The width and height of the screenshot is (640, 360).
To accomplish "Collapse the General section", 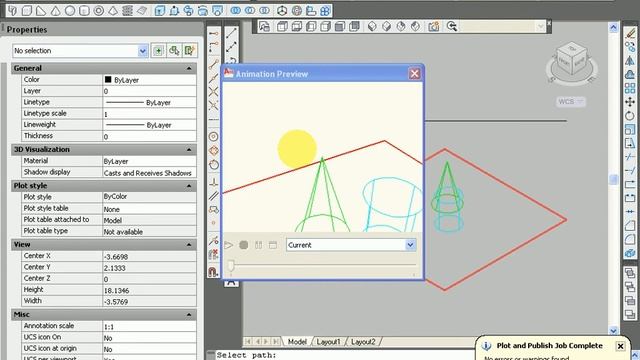I will (189, 69).
